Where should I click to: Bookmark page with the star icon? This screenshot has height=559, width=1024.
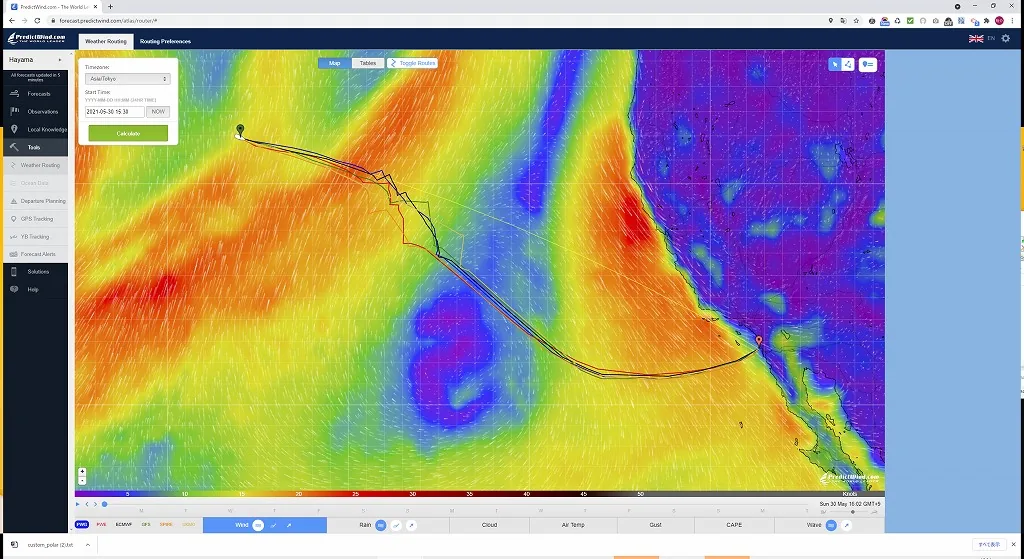point(856,21)
